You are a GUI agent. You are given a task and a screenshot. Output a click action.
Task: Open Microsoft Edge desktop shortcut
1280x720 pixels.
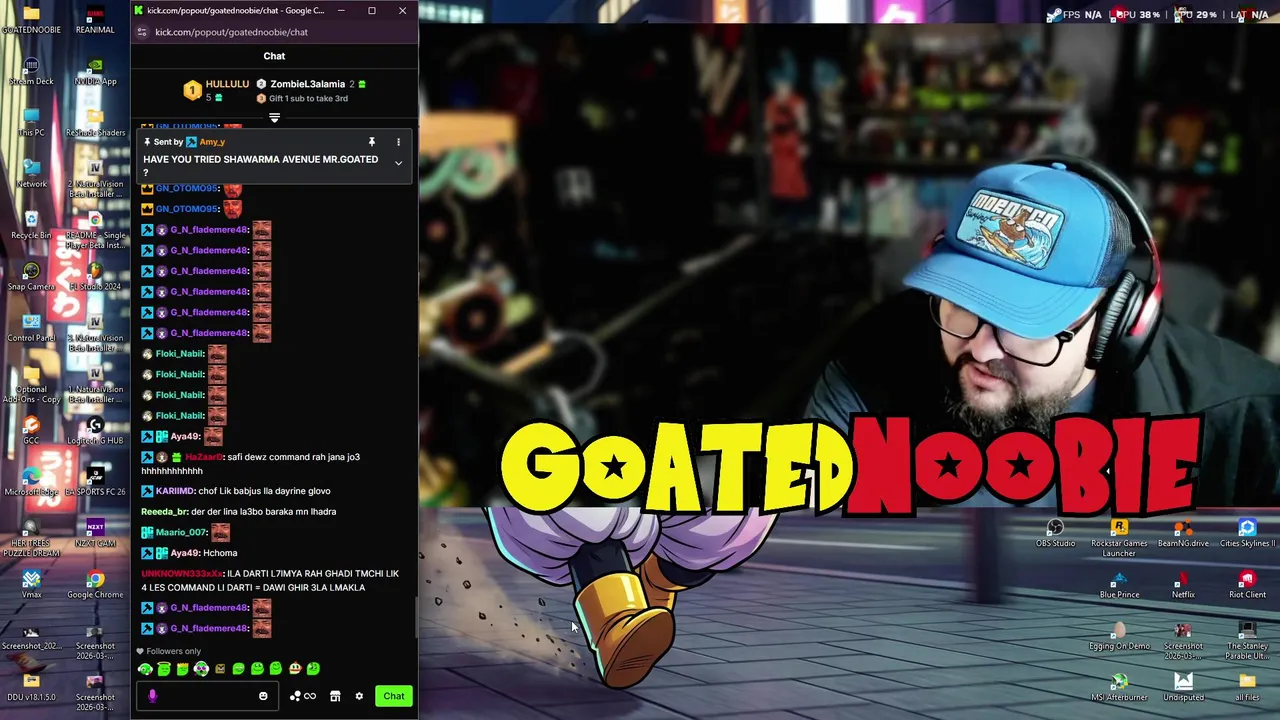click(x=31, y=481)
